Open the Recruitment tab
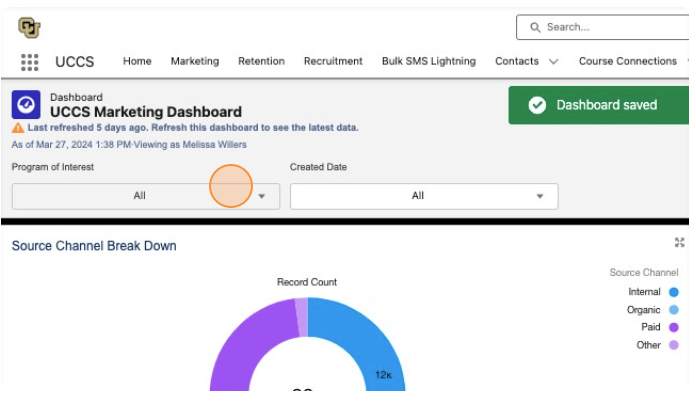The image size is (696, 401). (333, 61)
